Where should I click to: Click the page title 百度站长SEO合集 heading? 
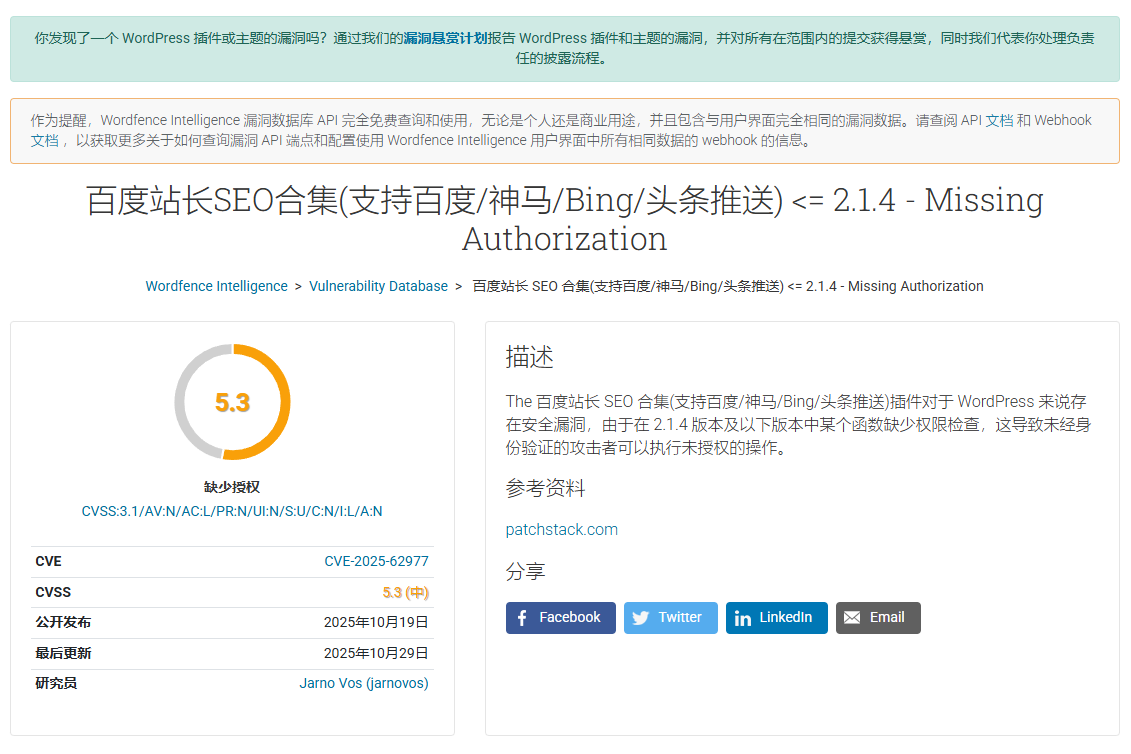[565, 219]
